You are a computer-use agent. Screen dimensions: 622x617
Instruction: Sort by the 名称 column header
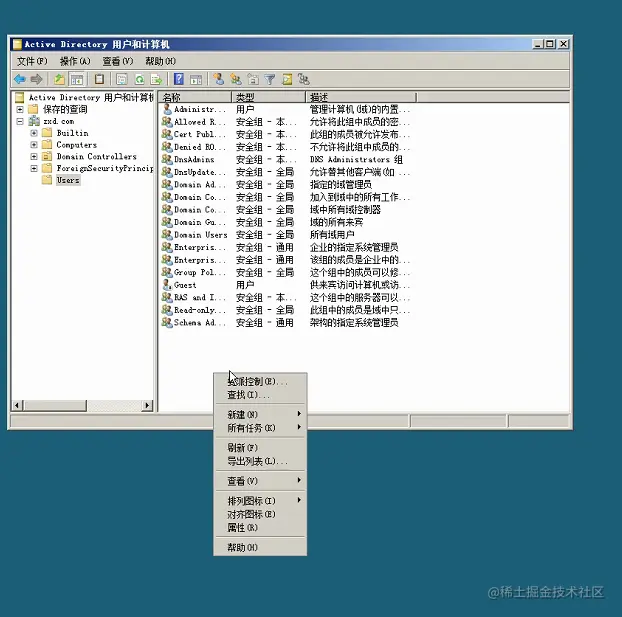[x=195, y=97]
